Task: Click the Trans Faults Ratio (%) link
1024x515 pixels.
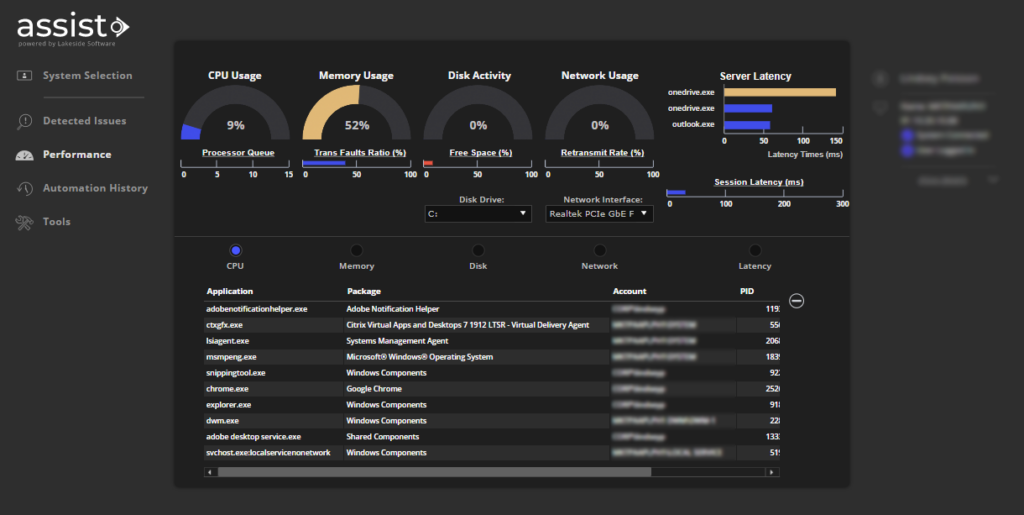Action: pyautogui.click(x=360, y=153)
